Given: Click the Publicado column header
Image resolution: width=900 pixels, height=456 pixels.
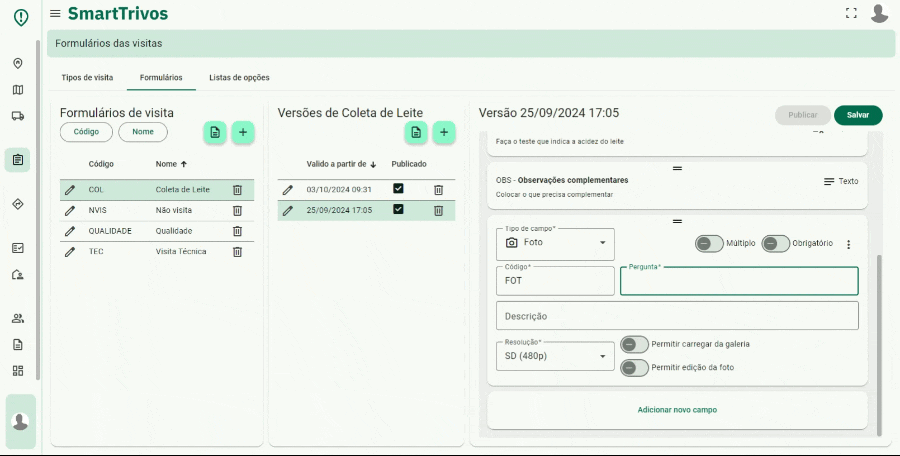Looking at the screenshot, I should tap(409, 164).
